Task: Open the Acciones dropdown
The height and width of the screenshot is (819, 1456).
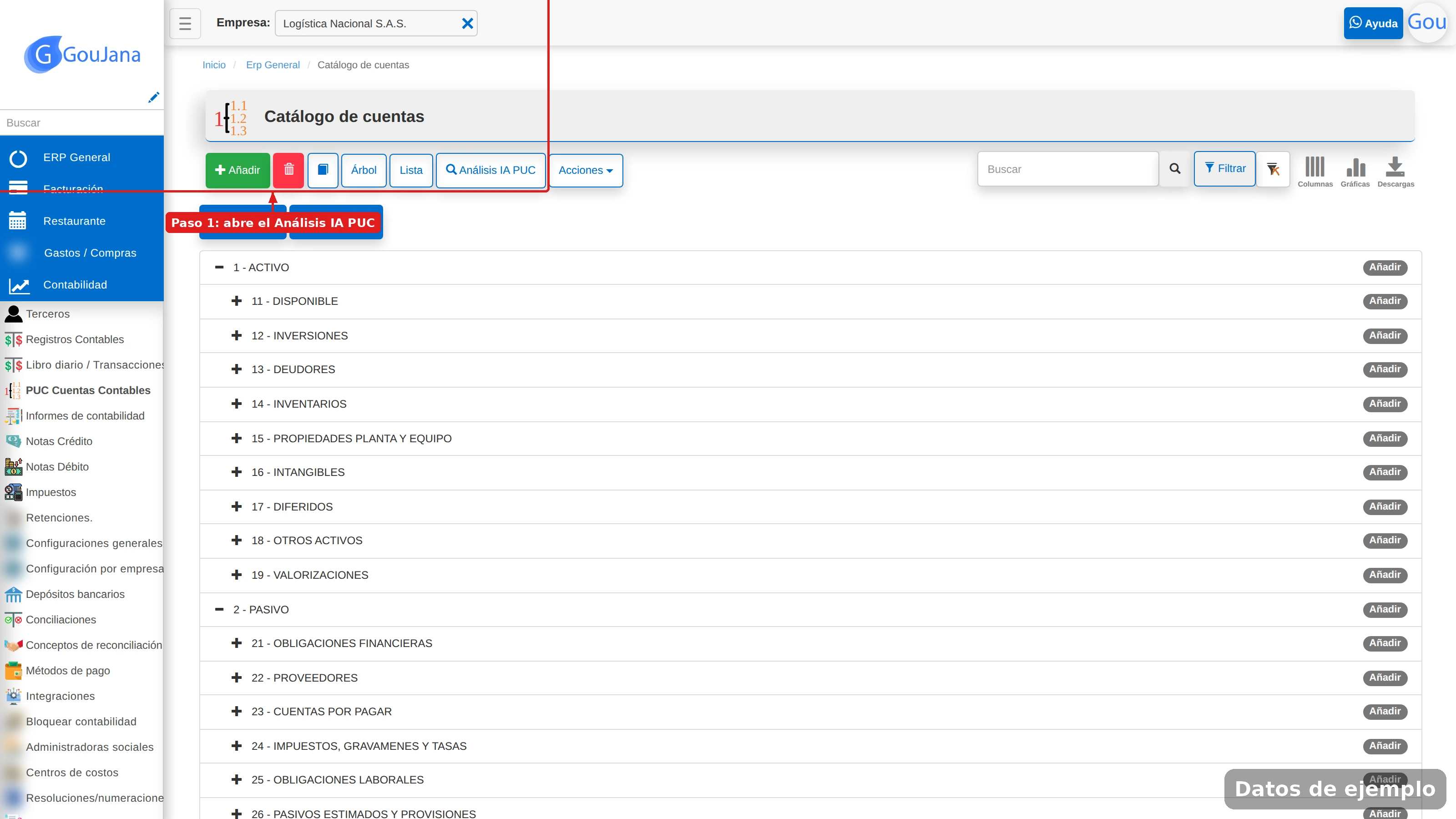Action: point(586,170)
